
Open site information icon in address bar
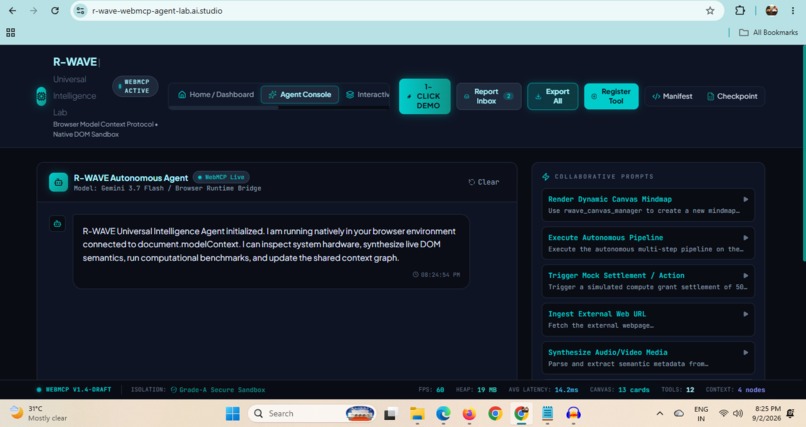pos(81,11)
